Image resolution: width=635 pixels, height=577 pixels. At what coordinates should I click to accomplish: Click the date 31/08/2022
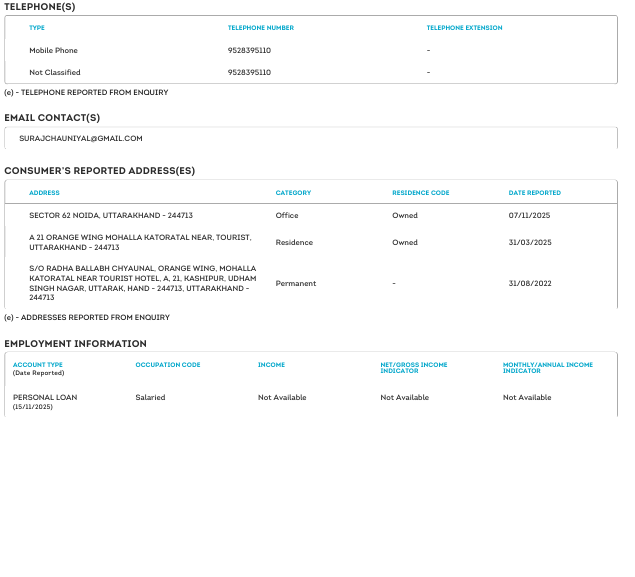tap(530, 283)
